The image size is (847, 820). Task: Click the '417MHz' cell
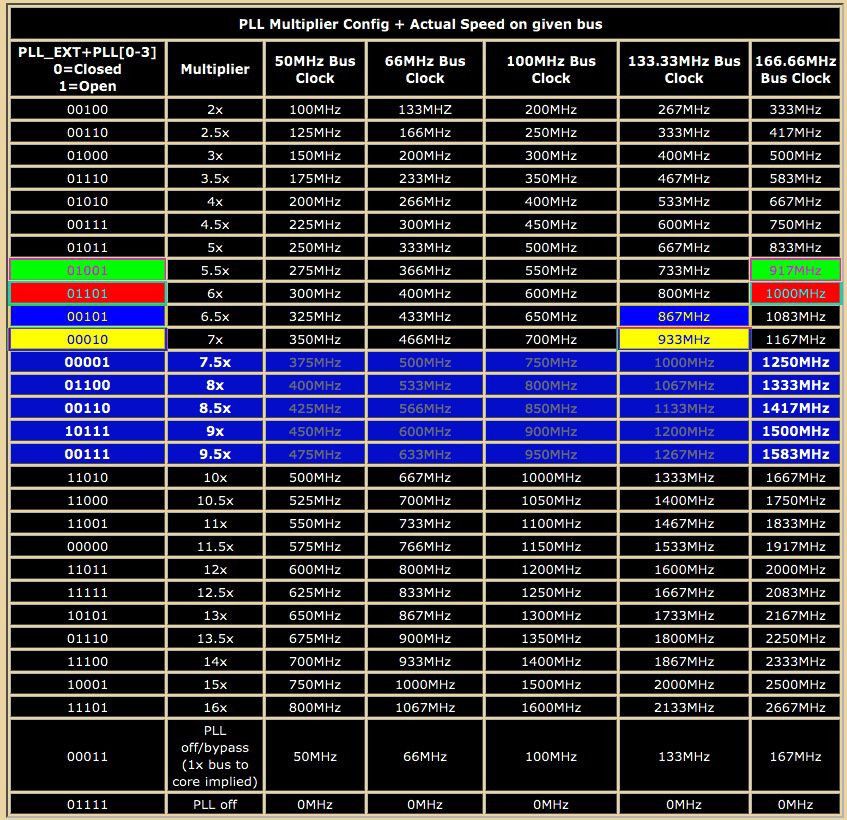click(x=795, y=133)
